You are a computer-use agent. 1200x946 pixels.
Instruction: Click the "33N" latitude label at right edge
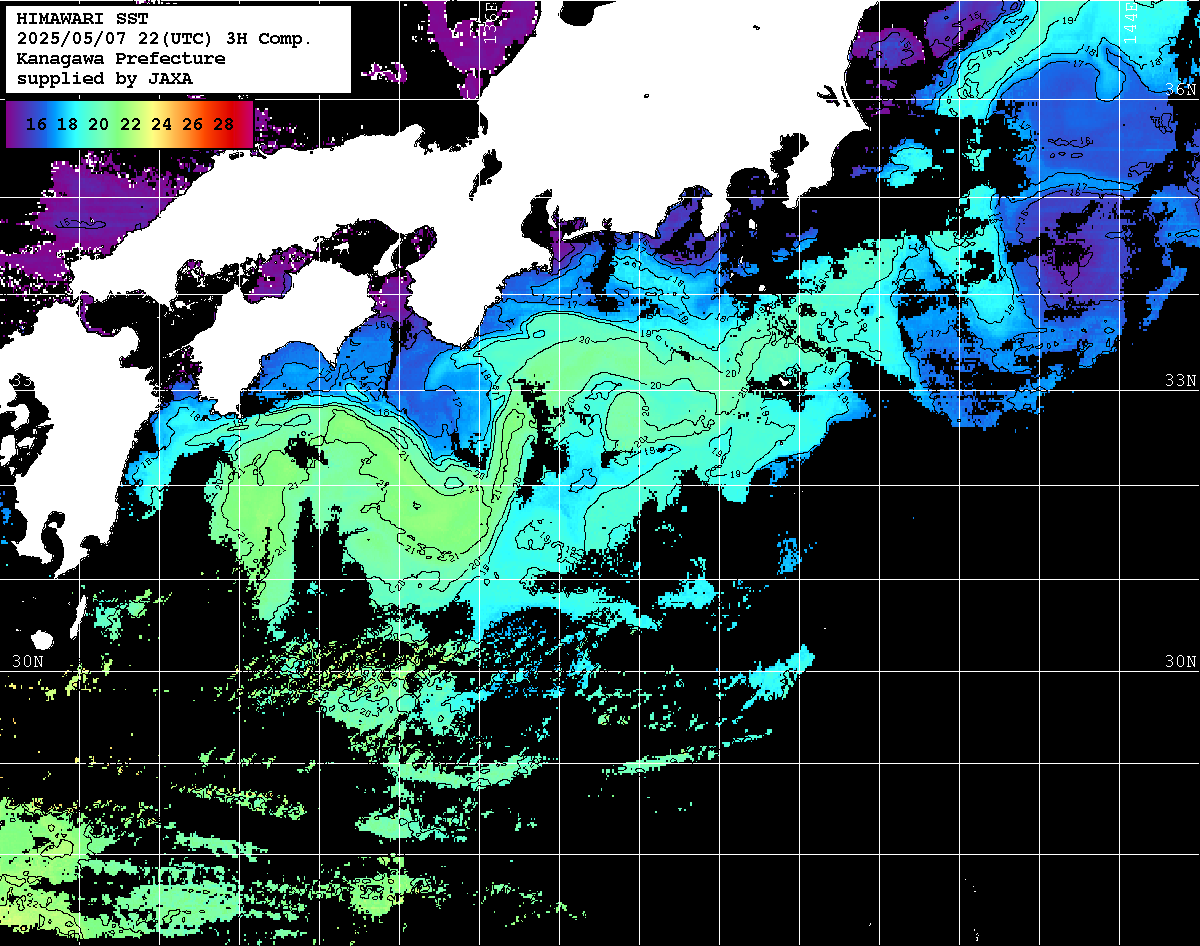click(x=1181, y=381)
